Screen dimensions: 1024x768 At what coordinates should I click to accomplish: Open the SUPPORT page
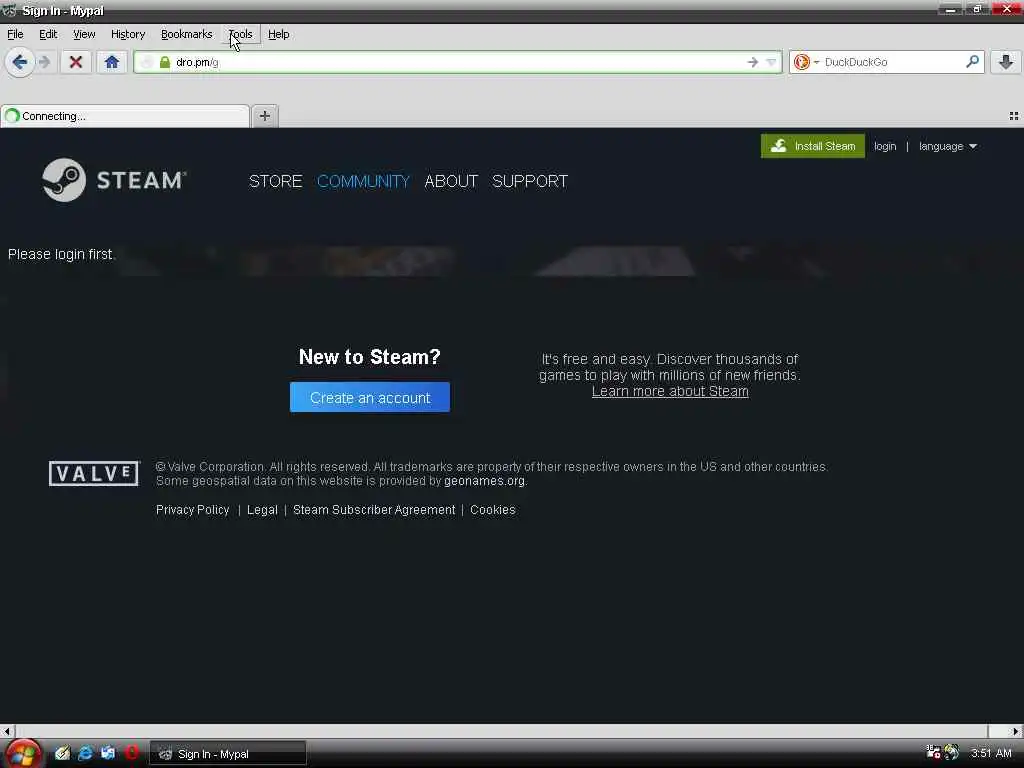pyautogui.click(x=530, y=181)
